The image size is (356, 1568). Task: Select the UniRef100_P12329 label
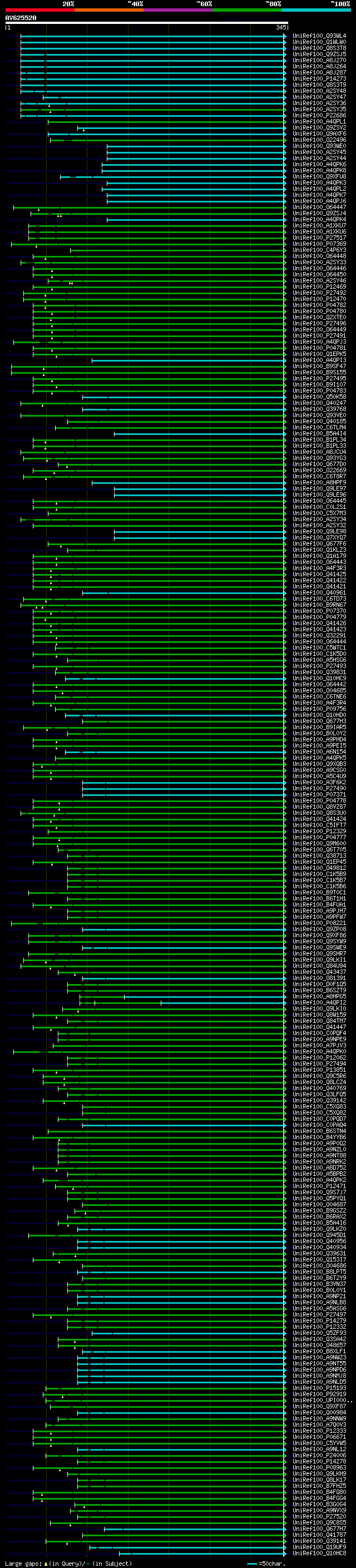pyautogui.click(x=319, y=832)
